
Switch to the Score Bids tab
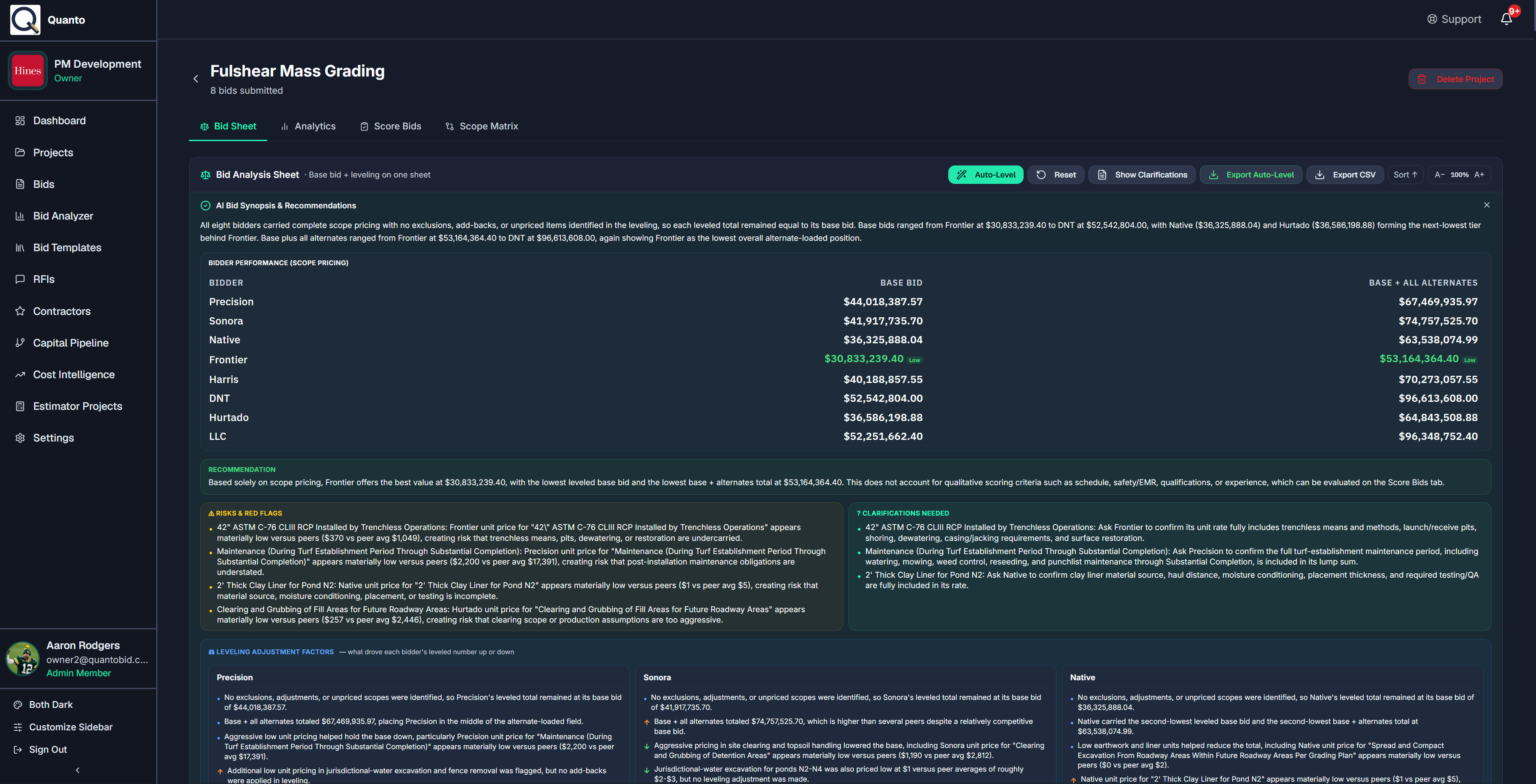point(391,127)
